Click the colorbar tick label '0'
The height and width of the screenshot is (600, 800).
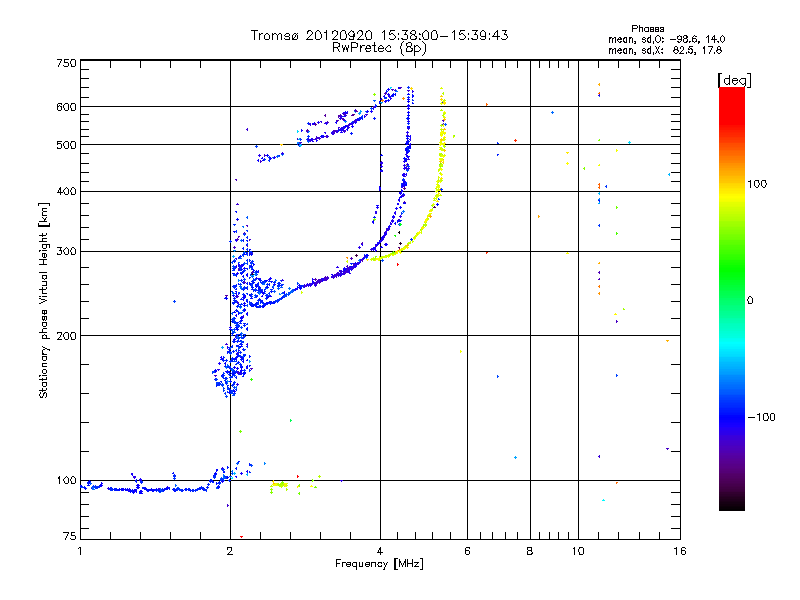pos(750,301)
